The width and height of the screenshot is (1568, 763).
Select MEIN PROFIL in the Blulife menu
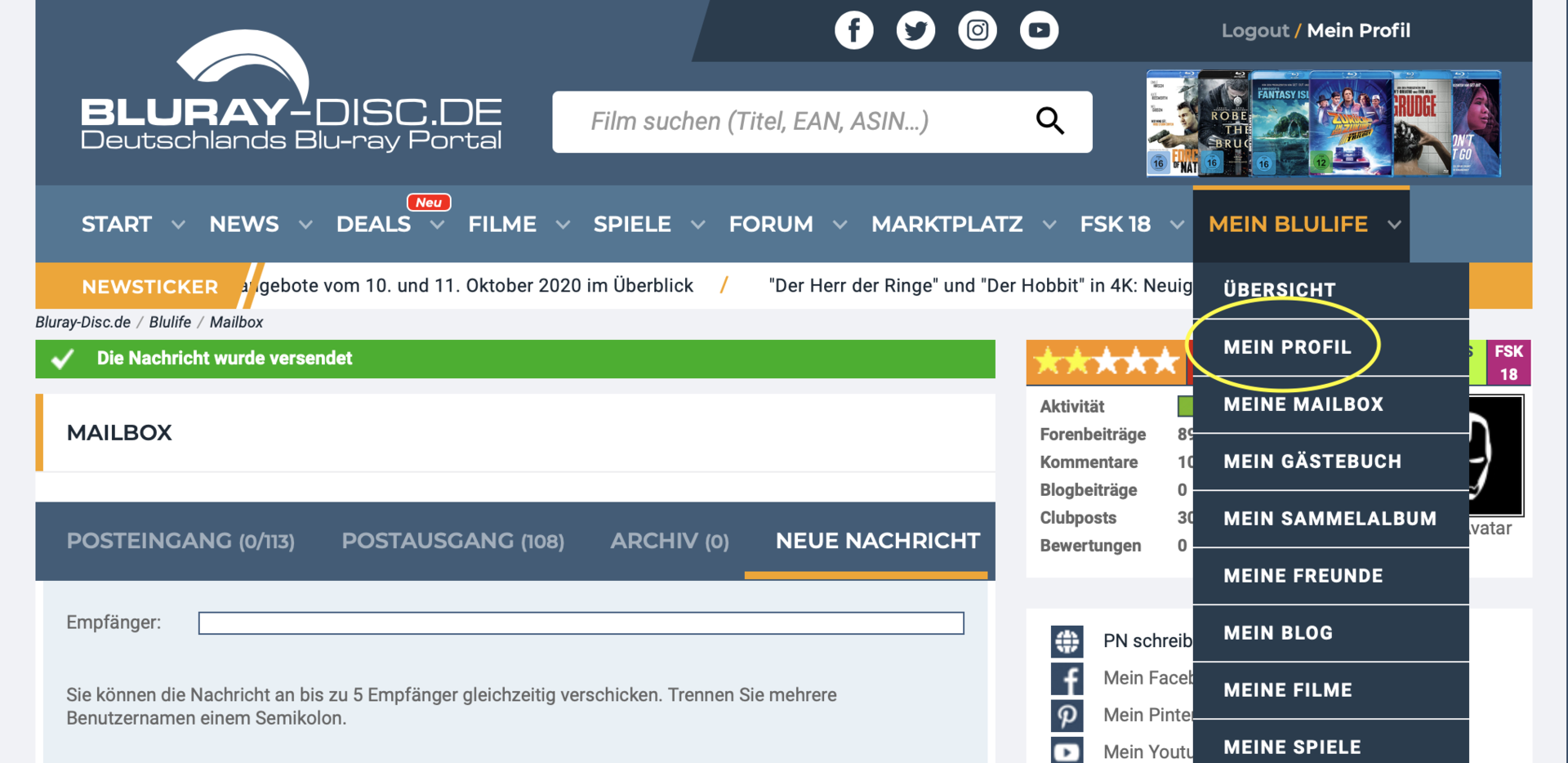(x=1330, y=347)
